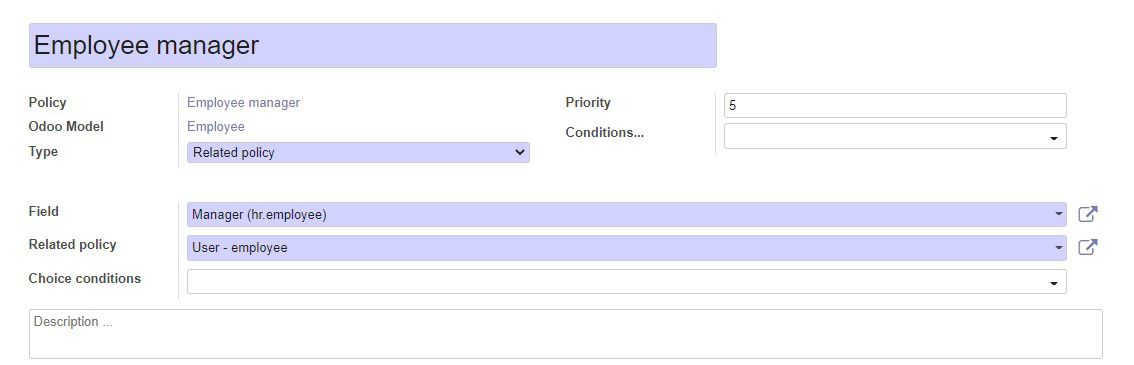Open the Related policy external link icon
Image resolution: width=1134 pixels, height=365 pixels.
[x=1088, y=247]
